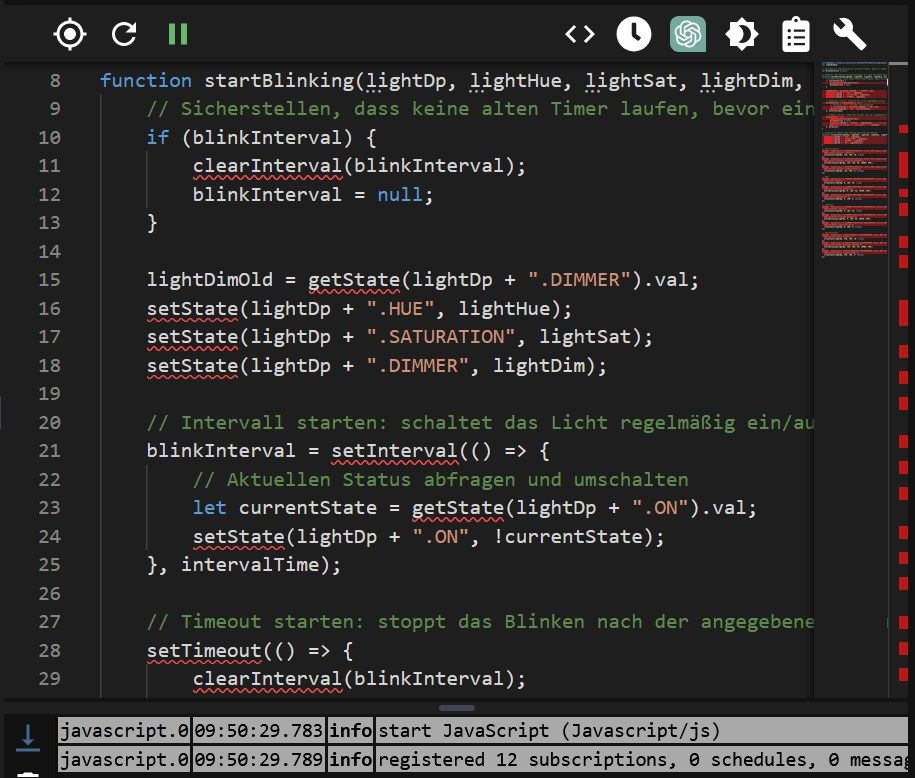Viewport: 915px width, 778px height.
Task: Open the ChatGPT AI code generator
Action: [688, 34]
